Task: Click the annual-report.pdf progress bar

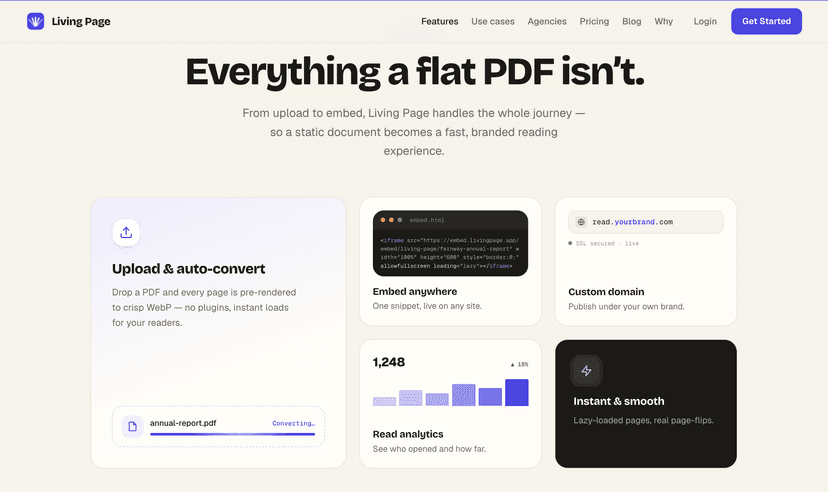Action: tap(232, 434)
